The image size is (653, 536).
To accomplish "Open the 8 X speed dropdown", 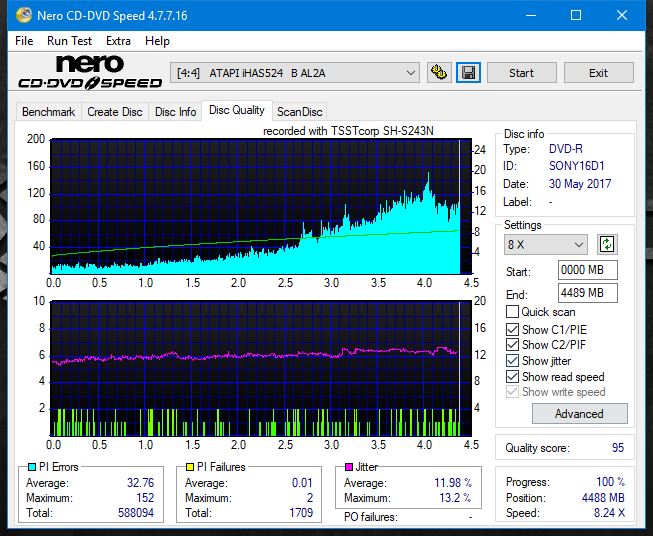I will [x=546, y=244].
